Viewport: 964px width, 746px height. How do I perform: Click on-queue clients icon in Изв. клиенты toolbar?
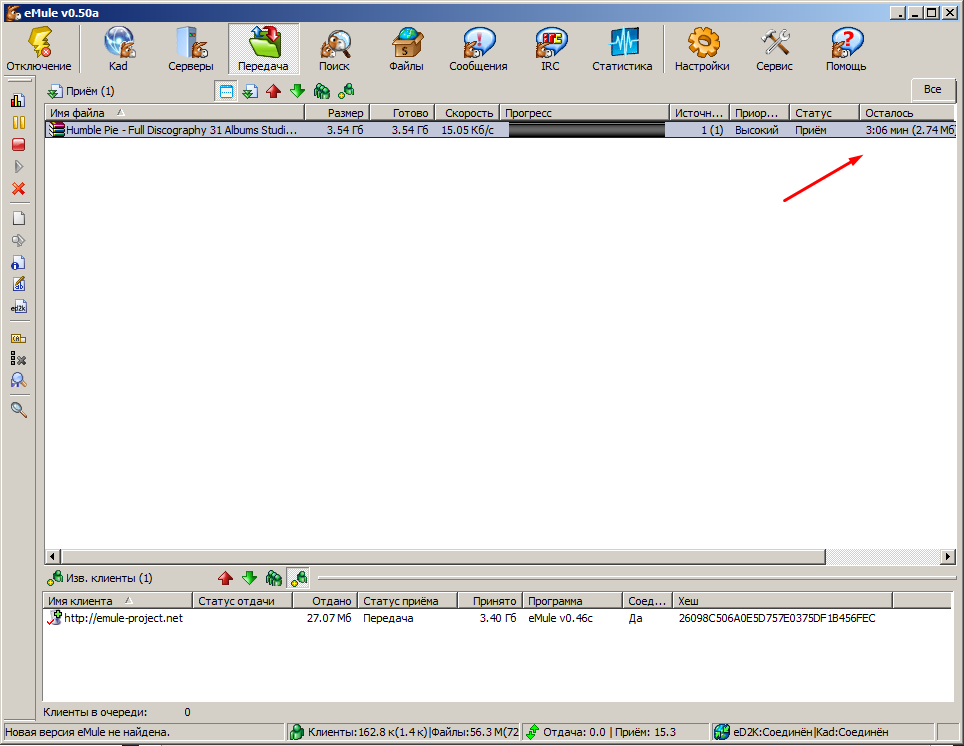tap(274, 578)
